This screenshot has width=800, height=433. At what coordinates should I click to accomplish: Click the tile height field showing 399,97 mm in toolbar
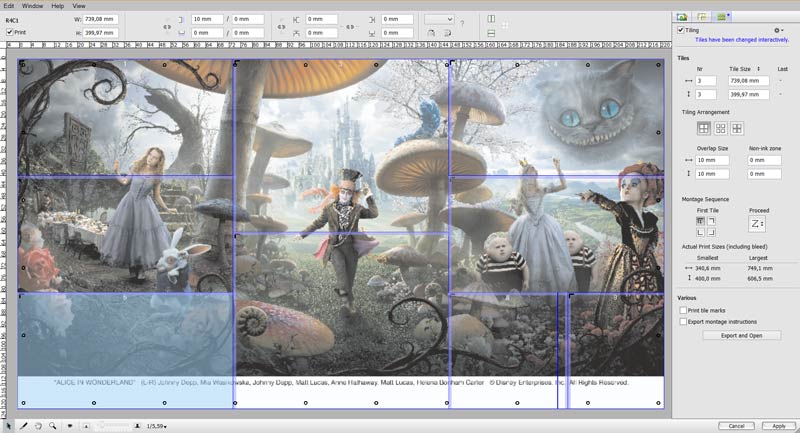click(101, 33)
